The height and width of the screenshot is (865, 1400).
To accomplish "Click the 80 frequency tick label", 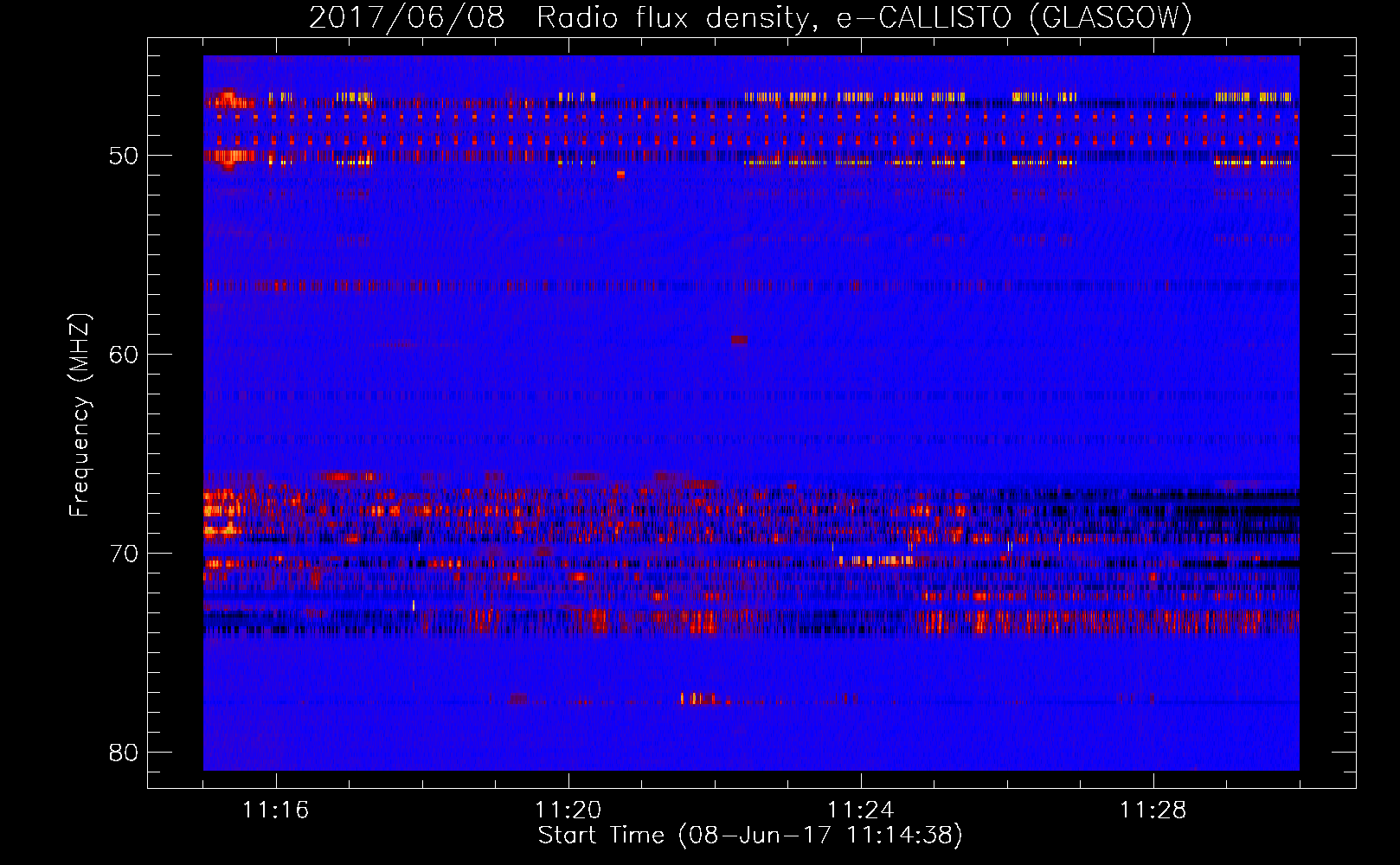I will 124,753.
